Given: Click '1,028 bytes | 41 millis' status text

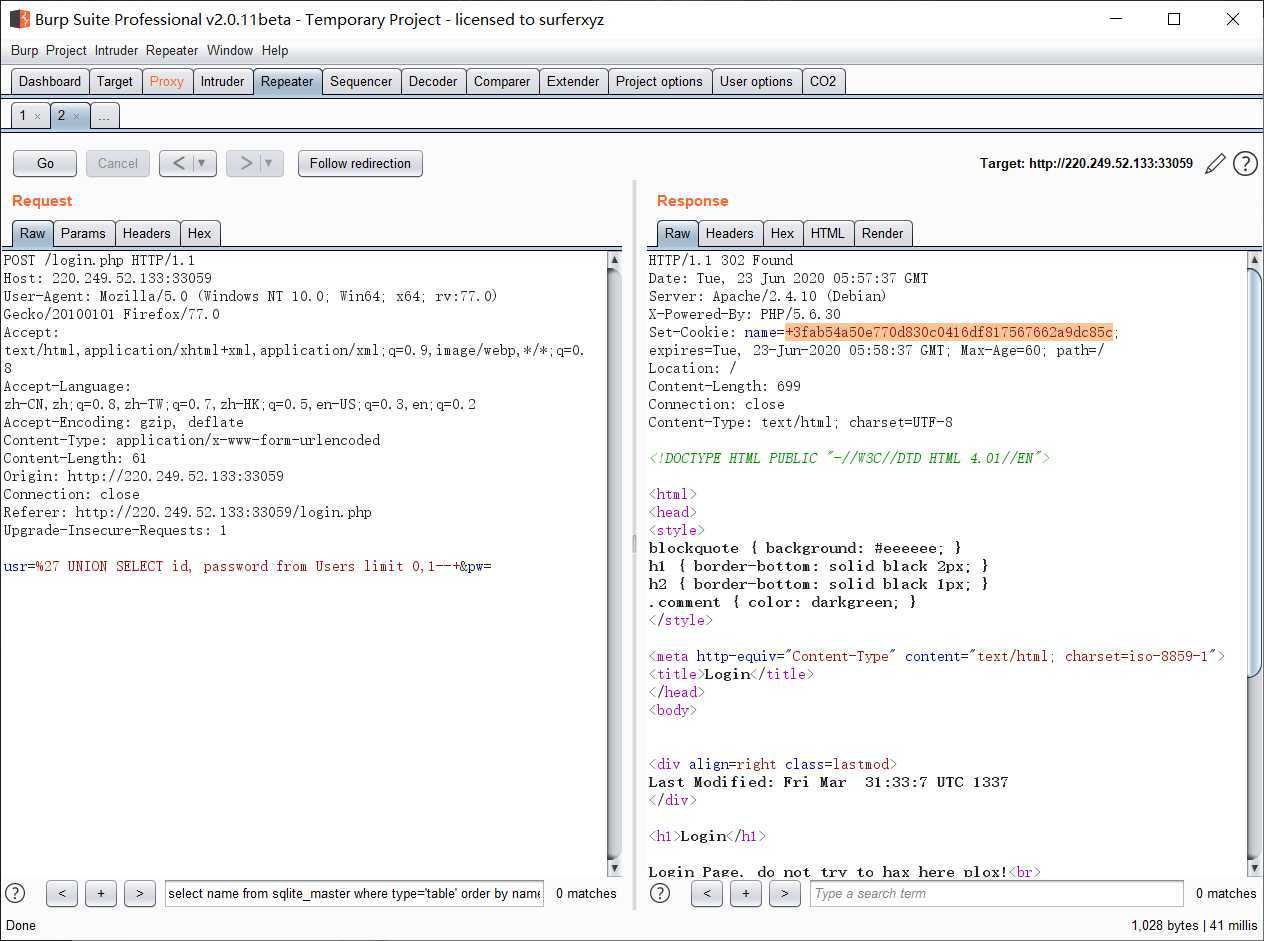Looking at the screenshot, I should (1193, 926).
